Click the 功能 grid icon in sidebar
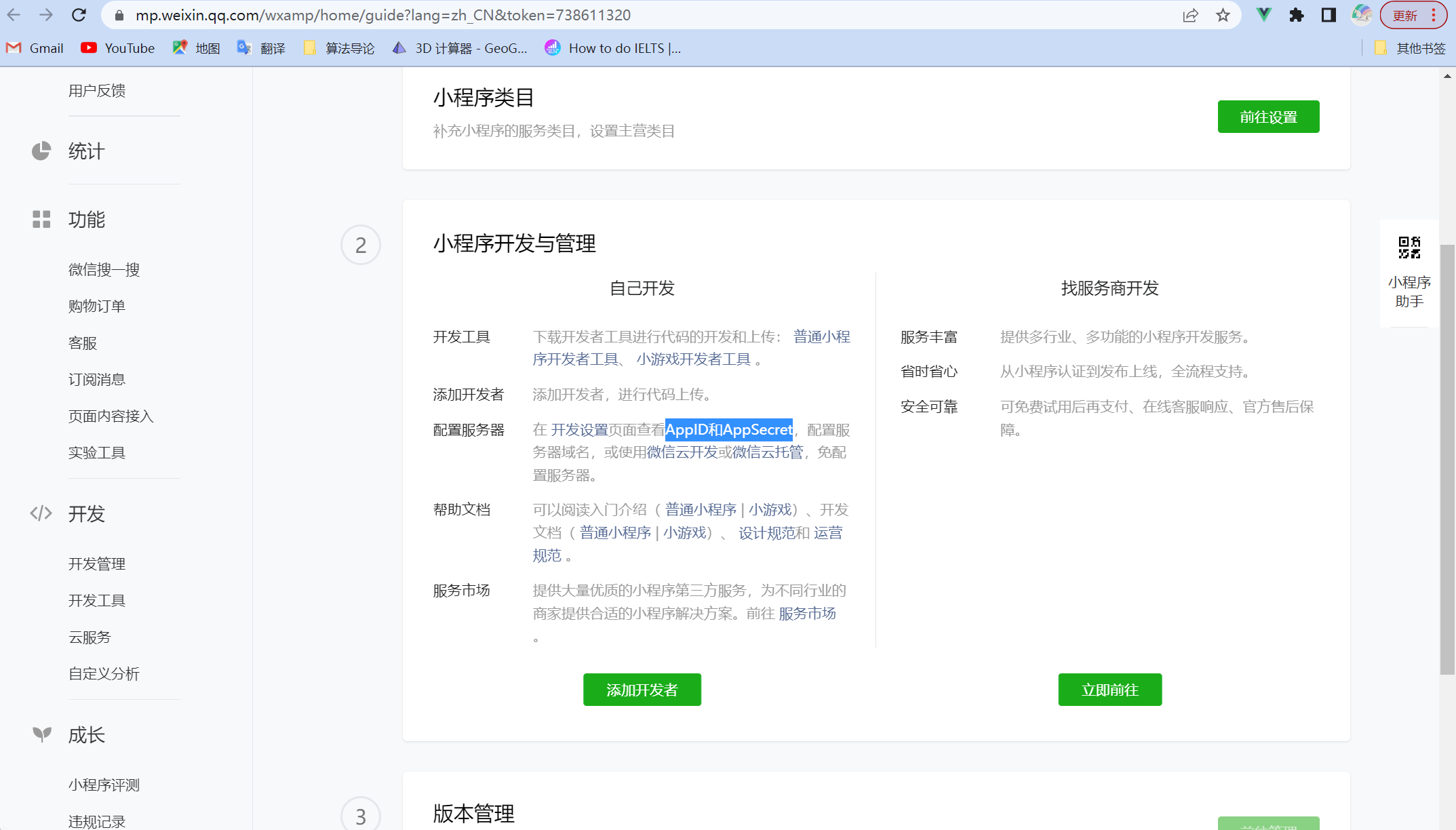Image resolution: width=1456 pixels, height=830 pixels. click(41, 219)
